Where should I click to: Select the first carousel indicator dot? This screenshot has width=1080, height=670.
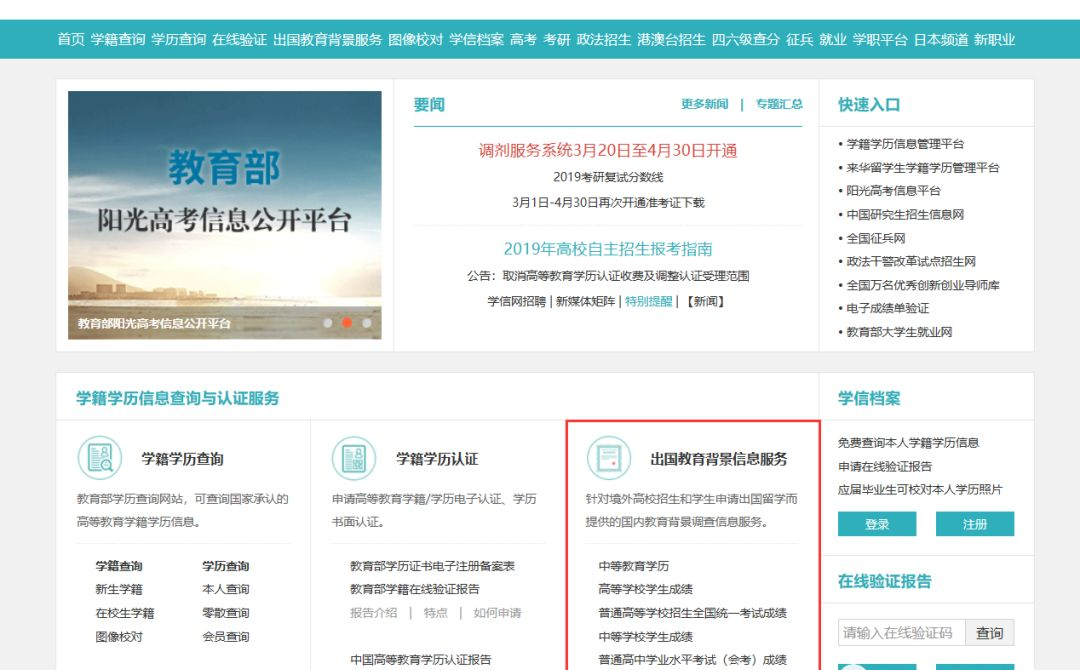point(328,323)
